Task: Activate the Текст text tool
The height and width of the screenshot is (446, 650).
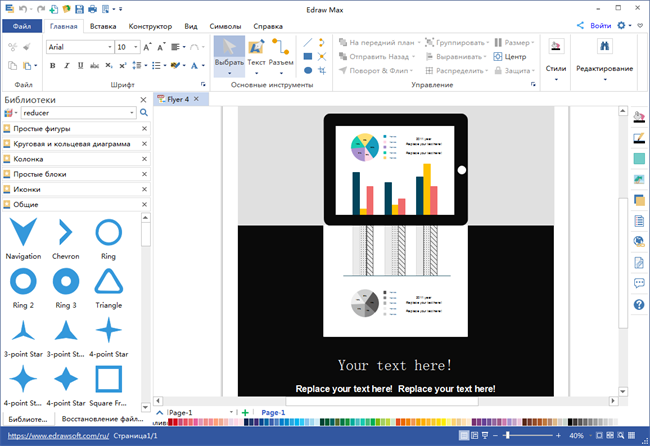Action: click(x=256, y=56)
